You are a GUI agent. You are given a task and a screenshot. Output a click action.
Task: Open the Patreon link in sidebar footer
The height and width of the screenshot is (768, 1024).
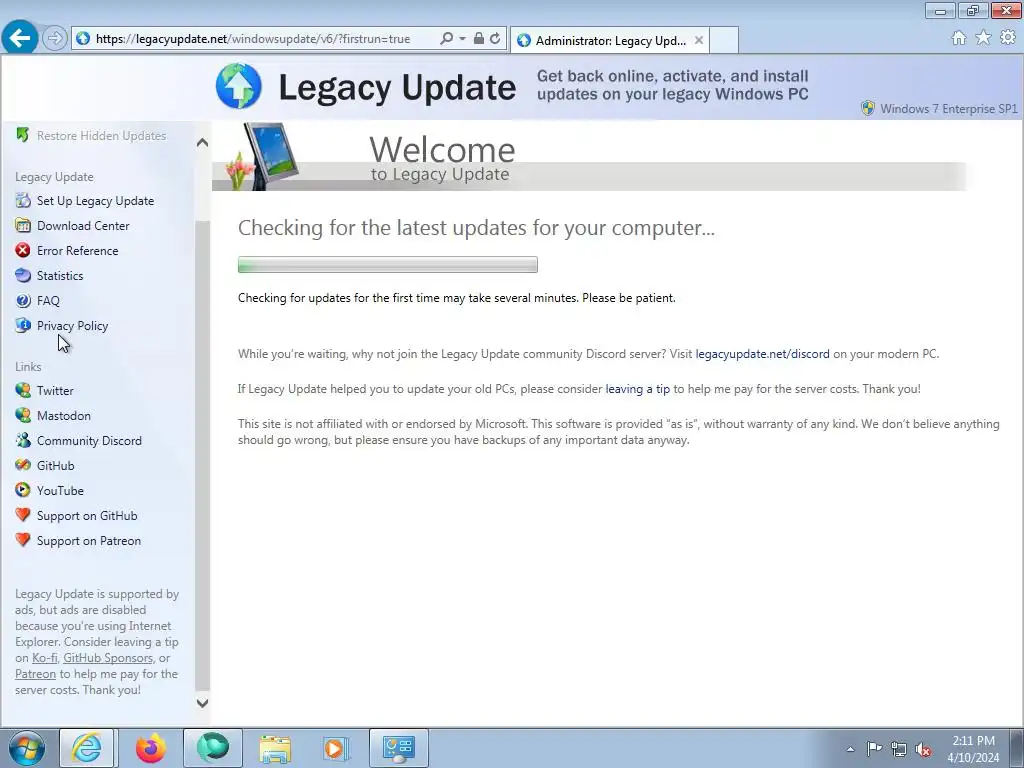pyautogui.click(x=35, y=674)
